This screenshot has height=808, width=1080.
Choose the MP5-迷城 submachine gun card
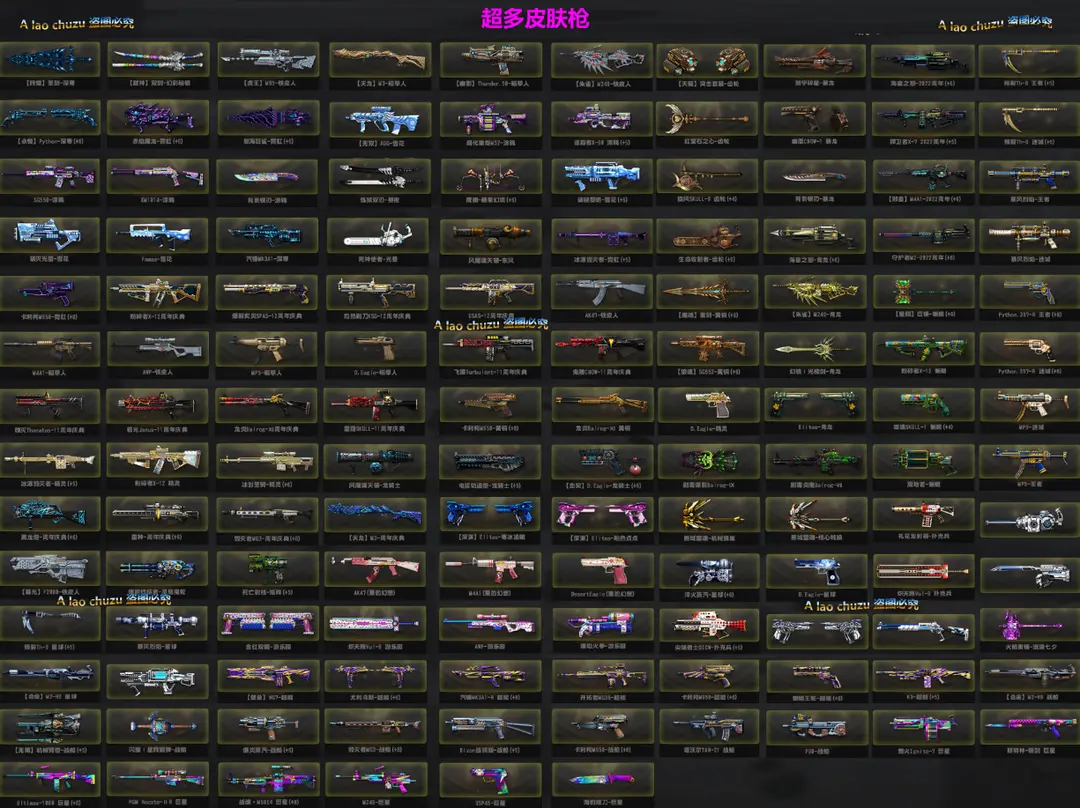pos(1030,406)
